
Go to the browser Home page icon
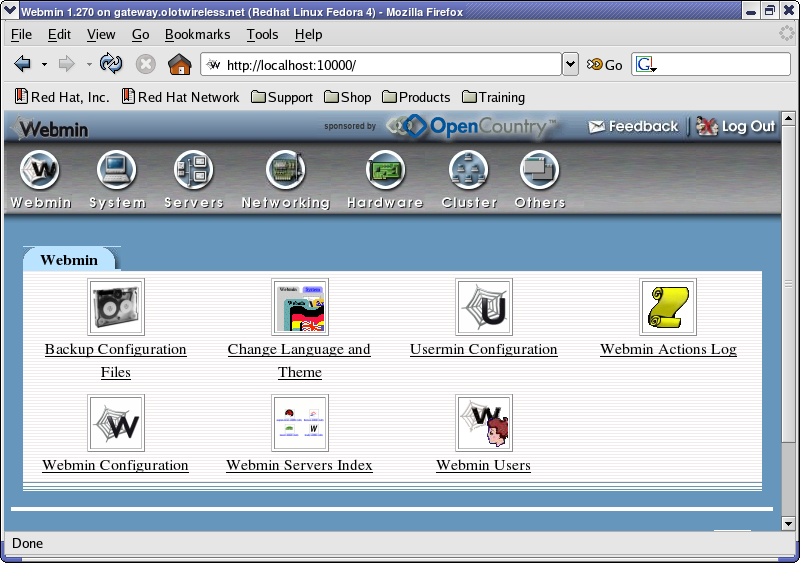180,64
